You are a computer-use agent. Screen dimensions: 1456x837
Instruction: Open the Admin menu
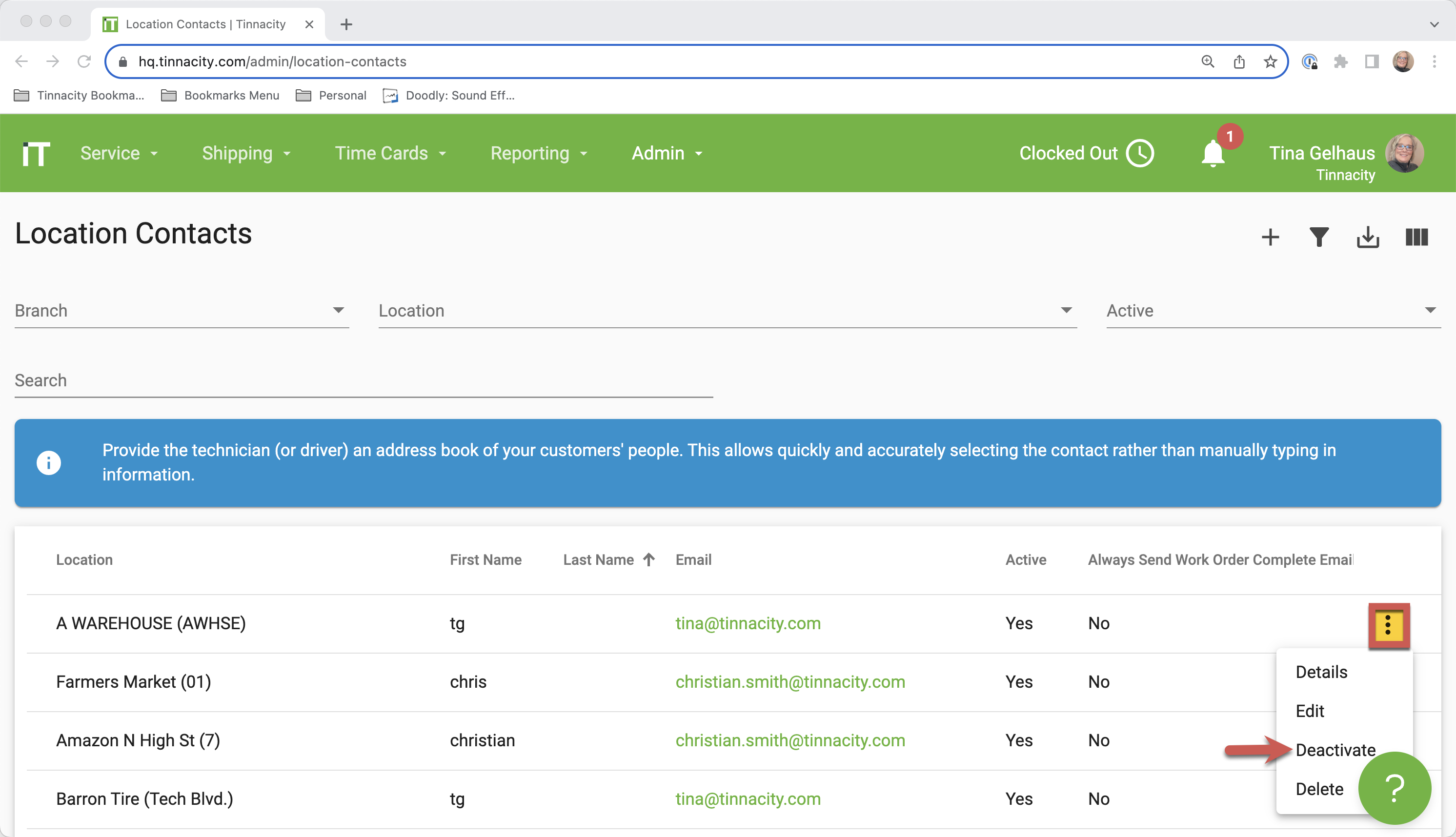tap(666, 153)
